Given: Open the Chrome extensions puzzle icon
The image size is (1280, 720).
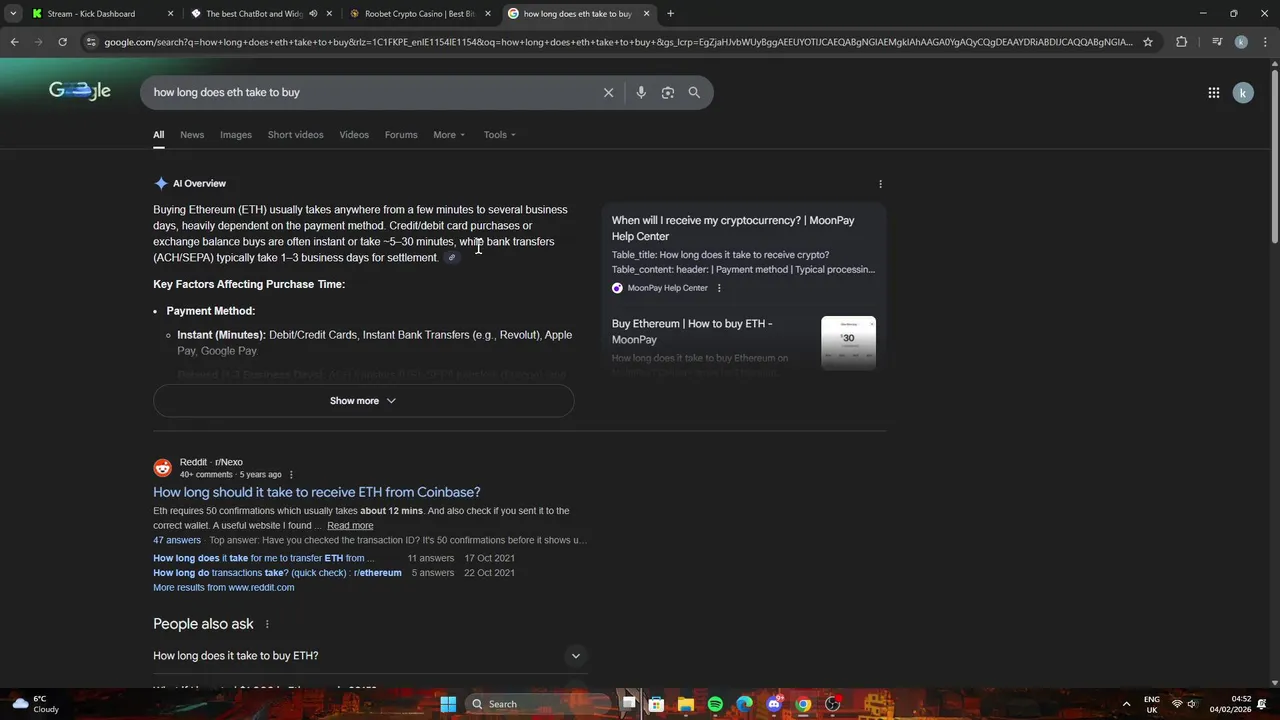Looking at the screenshot, I should [x=1181, y=42].
